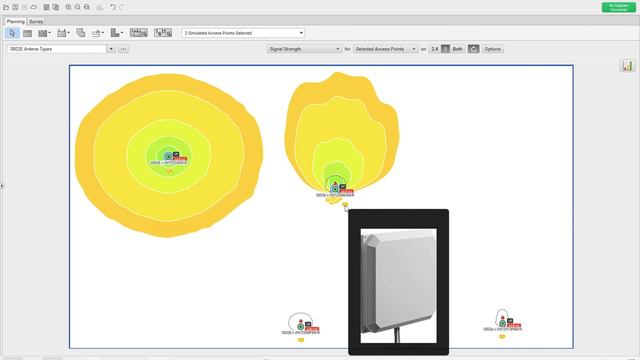Image resolution: width=640 pixels, height=360 pixels.
Task: Click the duplicate objects tool icon
Action: click(x=81, y=33)
